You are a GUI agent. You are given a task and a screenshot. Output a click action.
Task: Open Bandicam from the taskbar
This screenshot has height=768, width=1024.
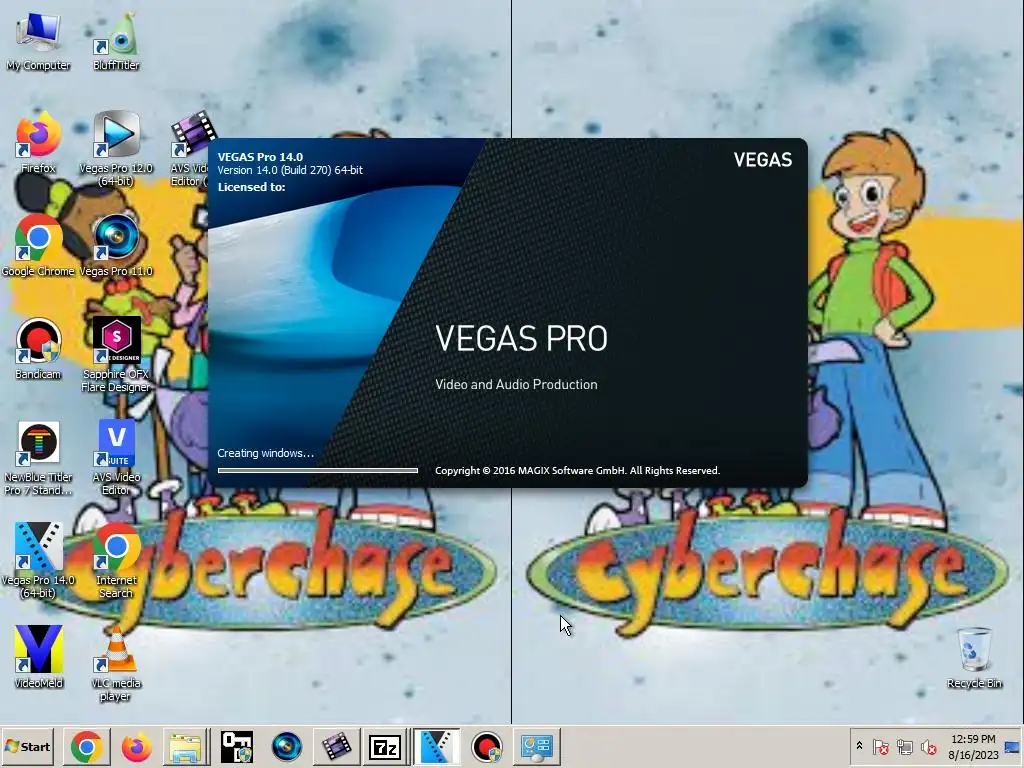coord(487,746)
